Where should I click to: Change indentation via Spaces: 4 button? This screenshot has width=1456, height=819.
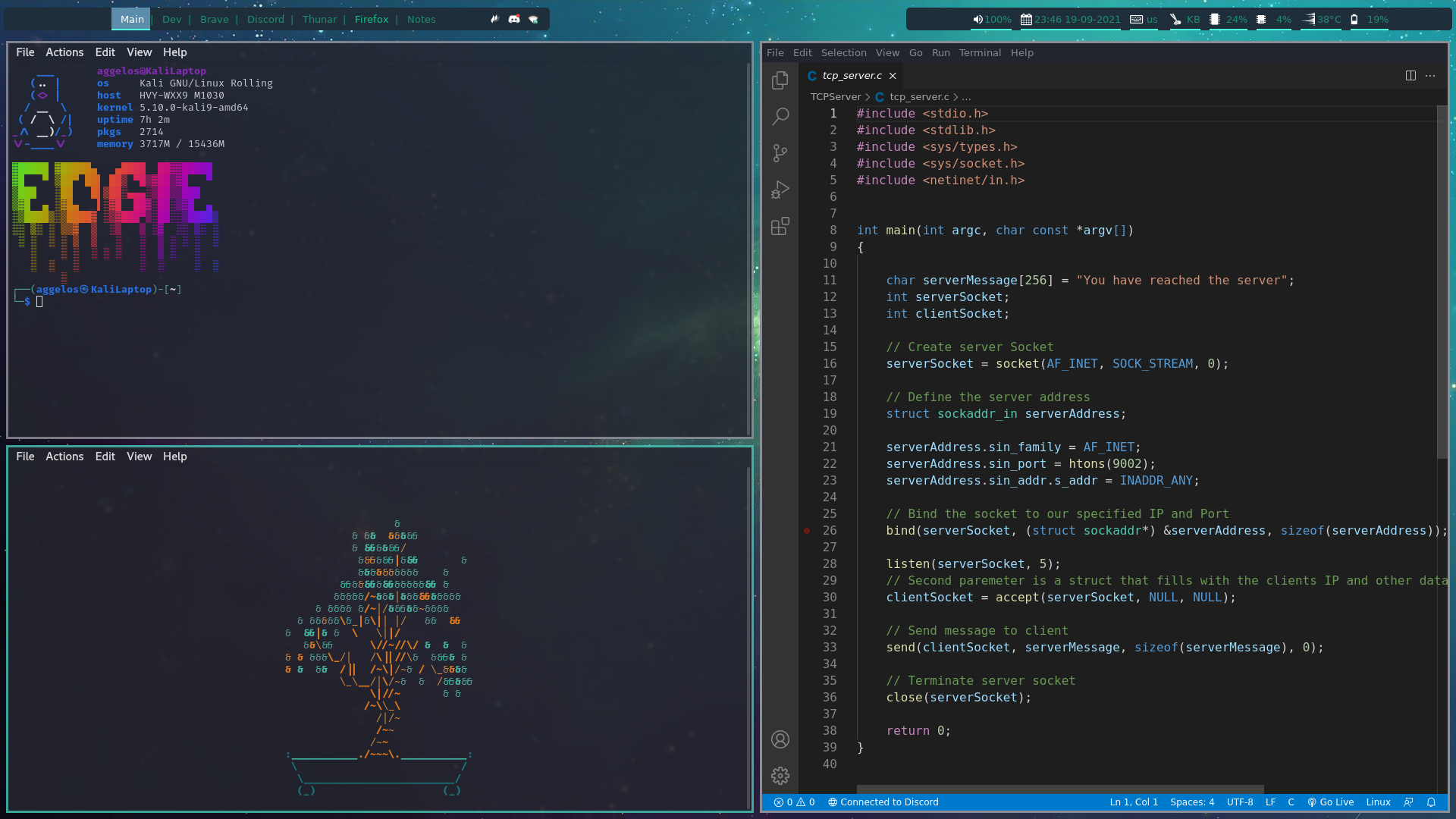1192,802
